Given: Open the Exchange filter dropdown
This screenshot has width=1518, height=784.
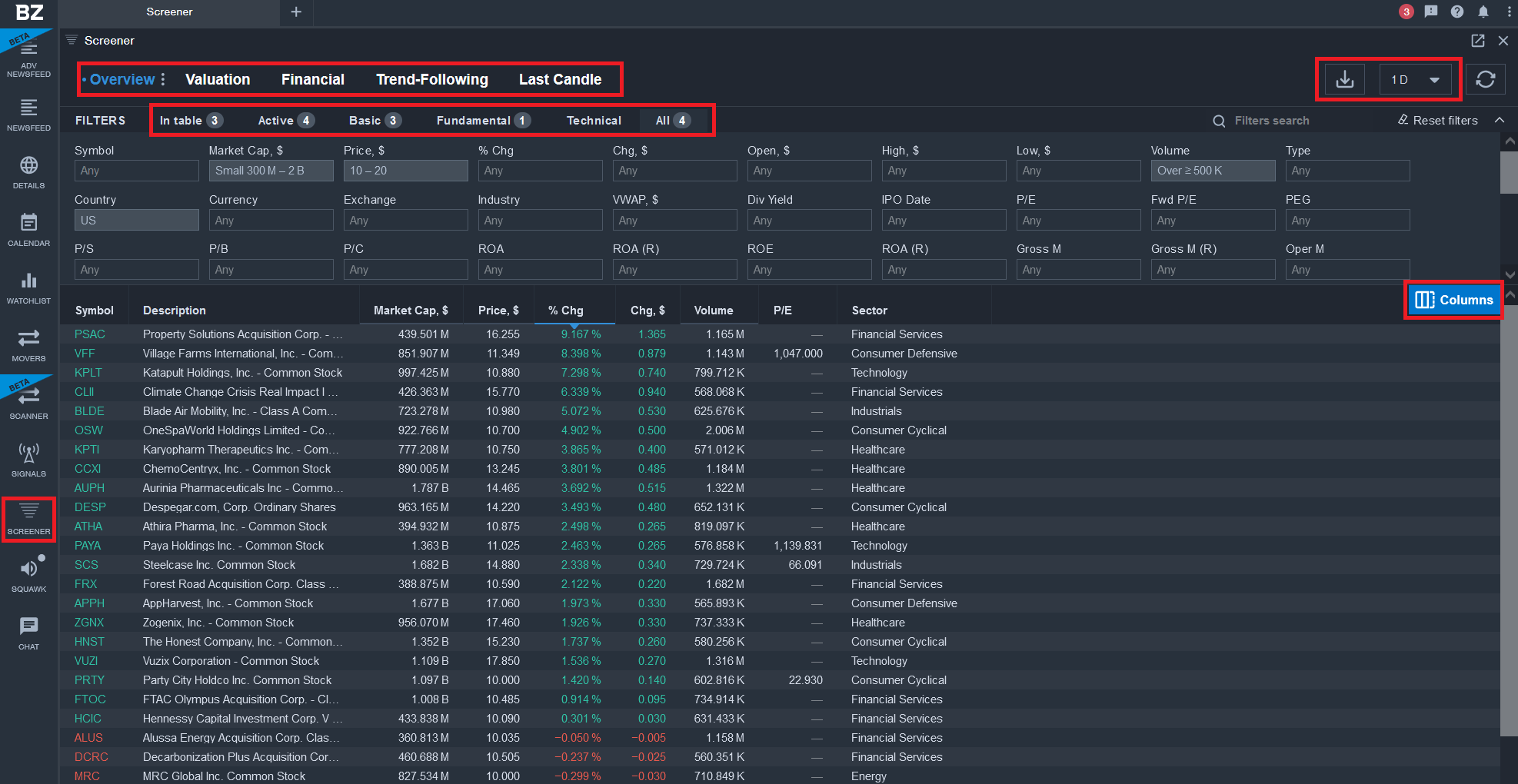Looking at the screenshot, I should pyautogui.click(x=405, y=220).
